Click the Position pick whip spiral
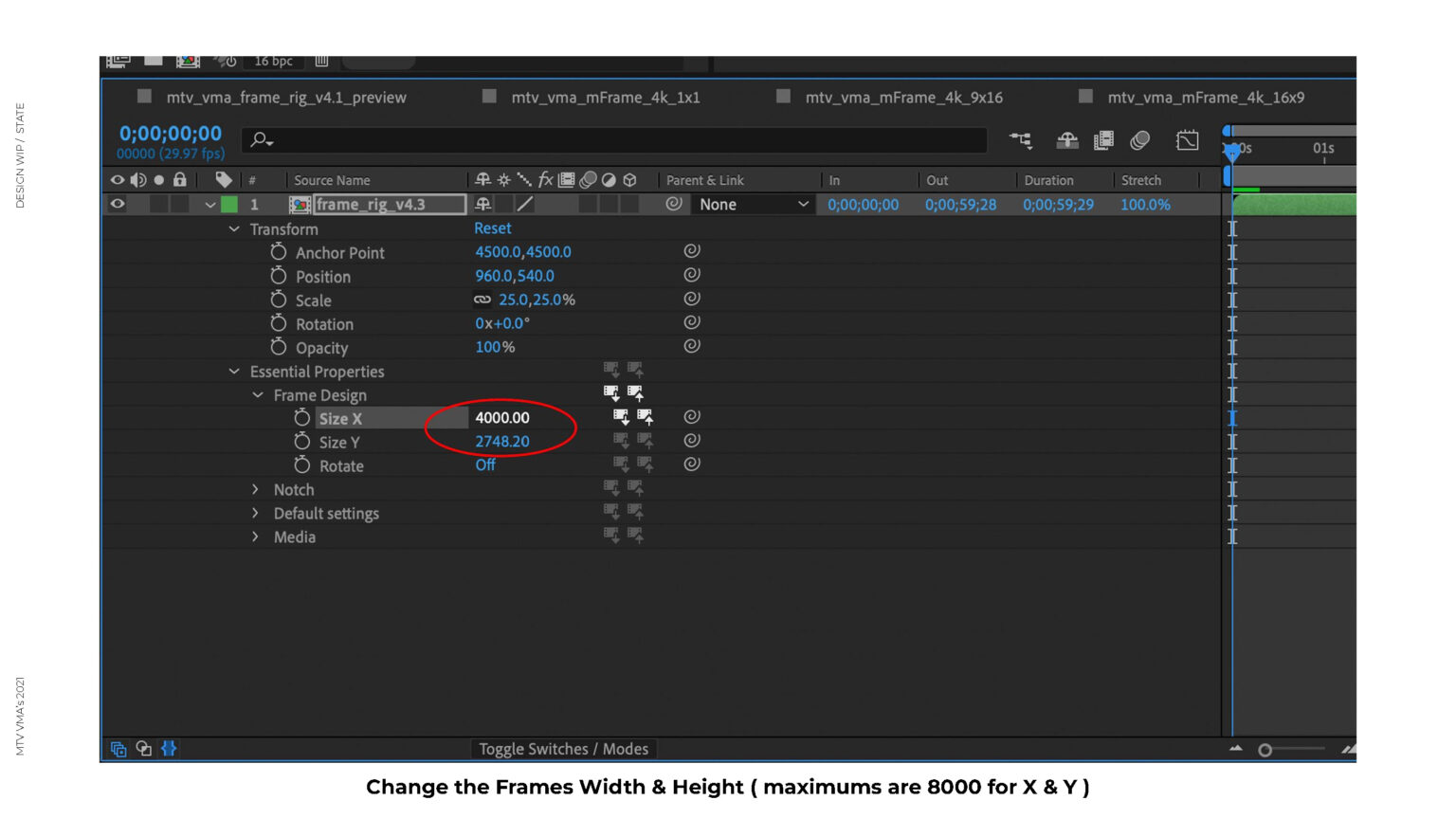This screenshot has width=1456, height=819. coord(692,274)
